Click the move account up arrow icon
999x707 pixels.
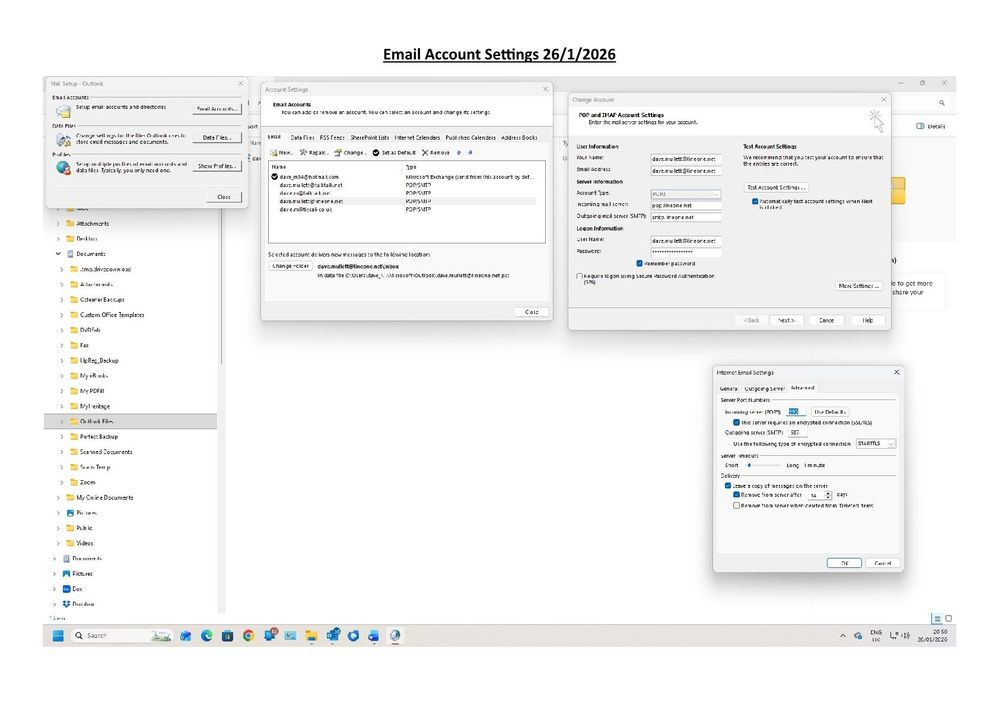(x=458, y=152)
